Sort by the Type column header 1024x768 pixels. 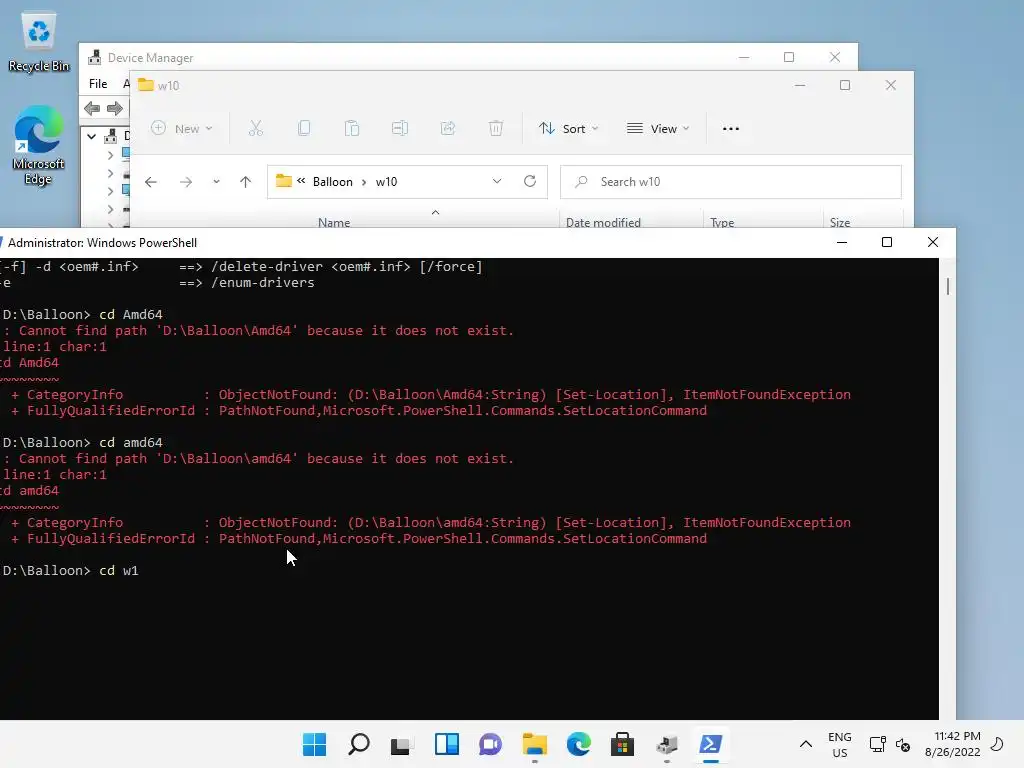(x=722, y=223)
